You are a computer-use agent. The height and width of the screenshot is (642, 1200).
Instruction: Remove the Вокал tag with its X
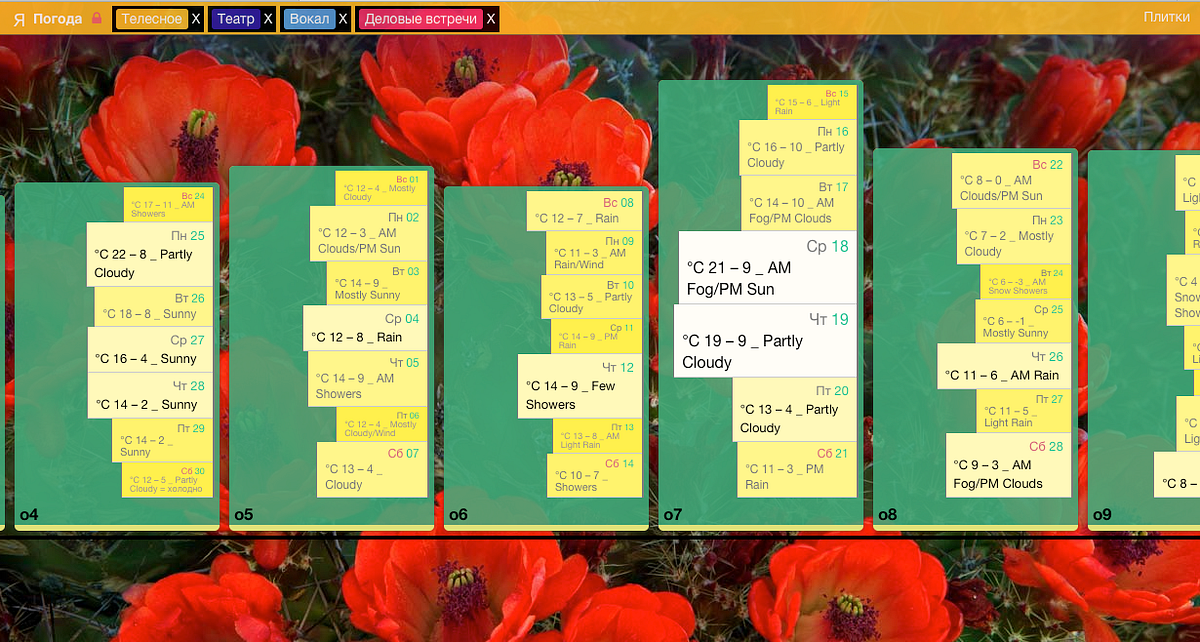pyautogui.click(x=343, y=18)
